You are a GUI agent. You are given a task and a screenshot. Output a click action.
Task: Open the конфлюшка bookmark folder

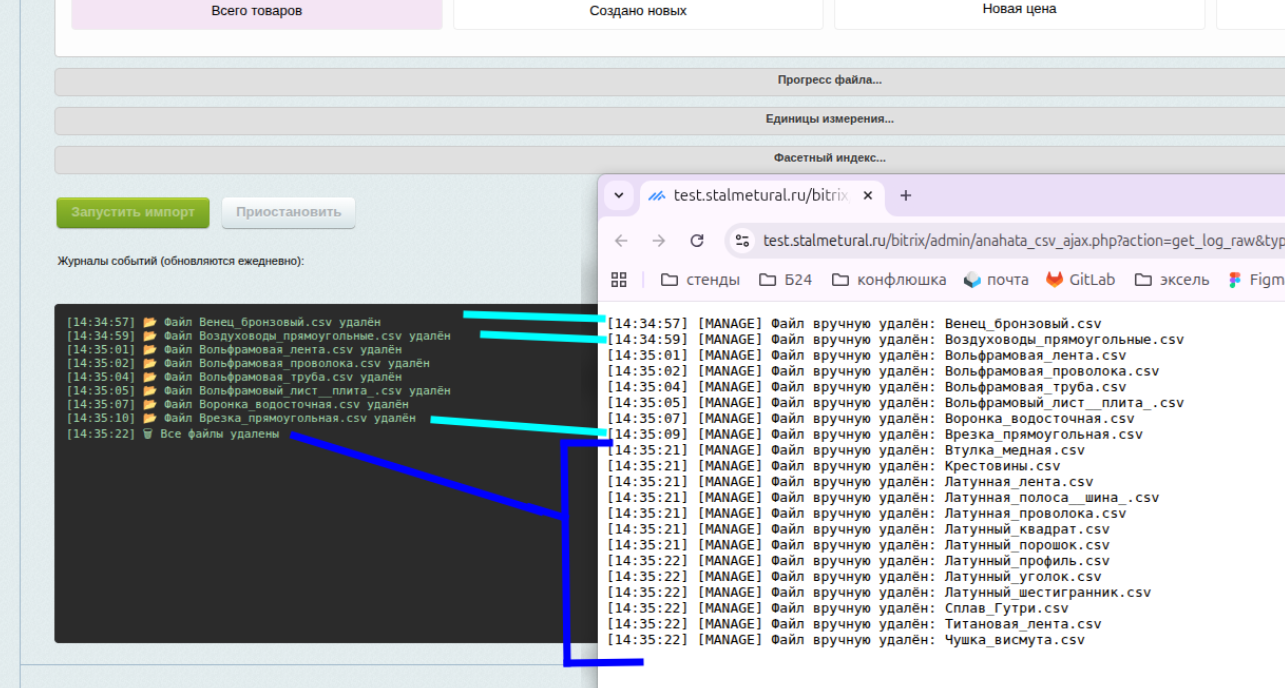[888, 280]
